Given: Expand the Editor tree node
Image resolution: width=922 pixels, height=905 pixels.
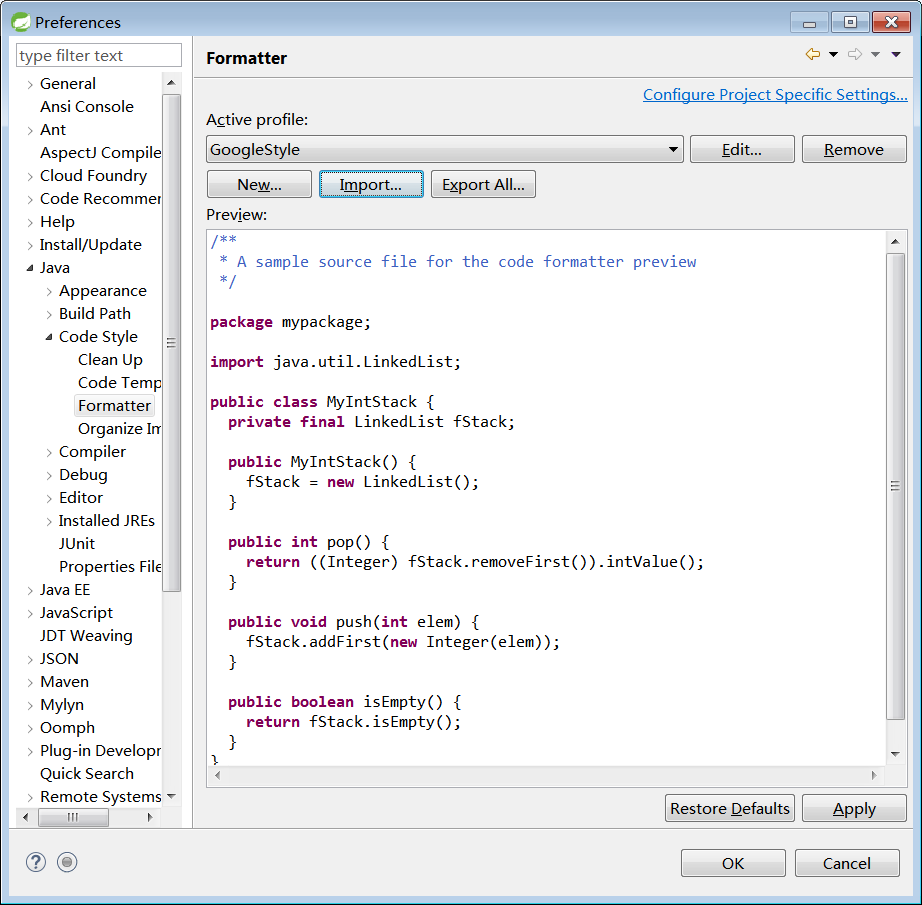Looking at the screenshot, I should coord(49,498).
